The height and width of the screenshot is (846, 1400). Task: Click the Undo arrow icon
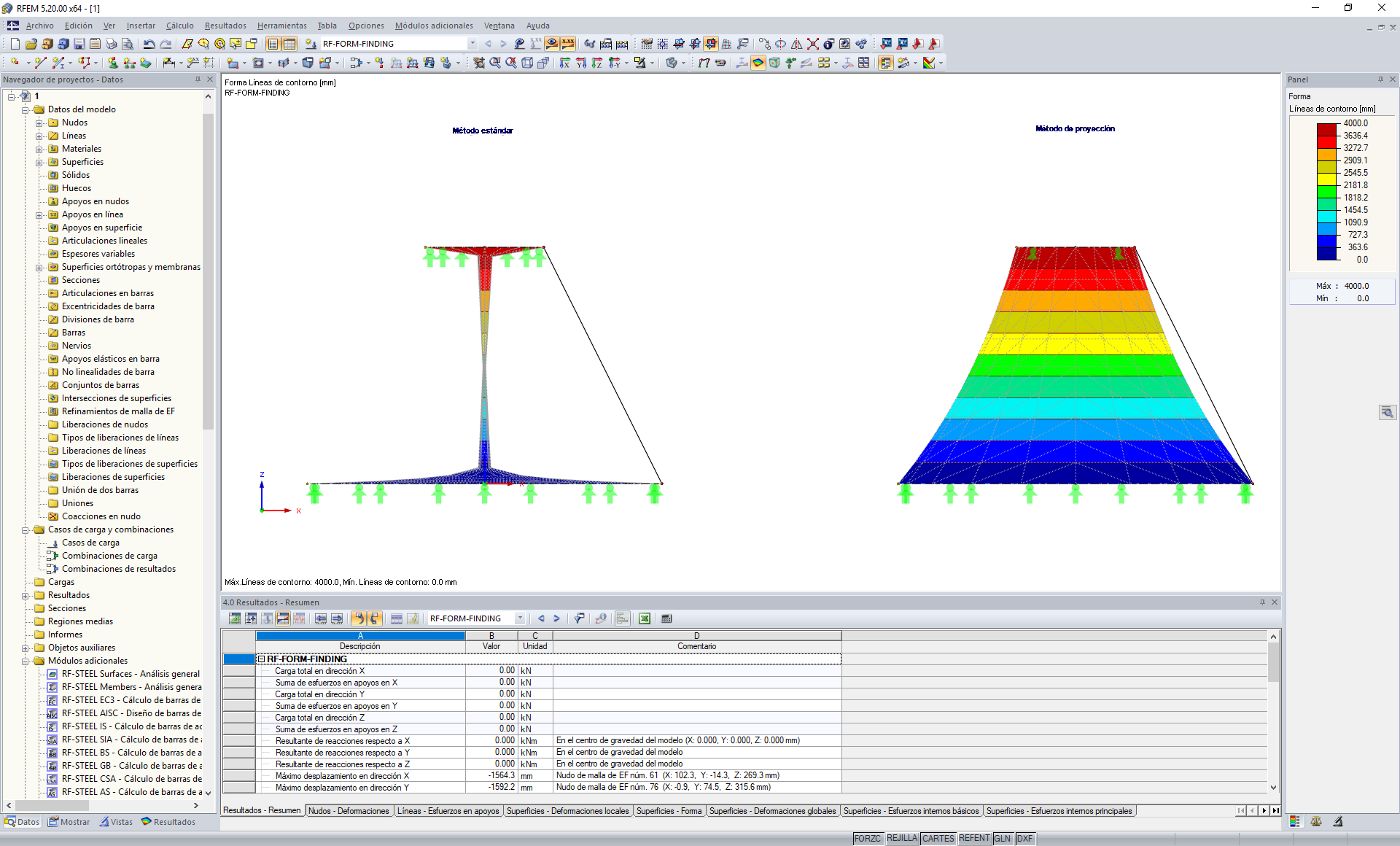pos(149,44)
